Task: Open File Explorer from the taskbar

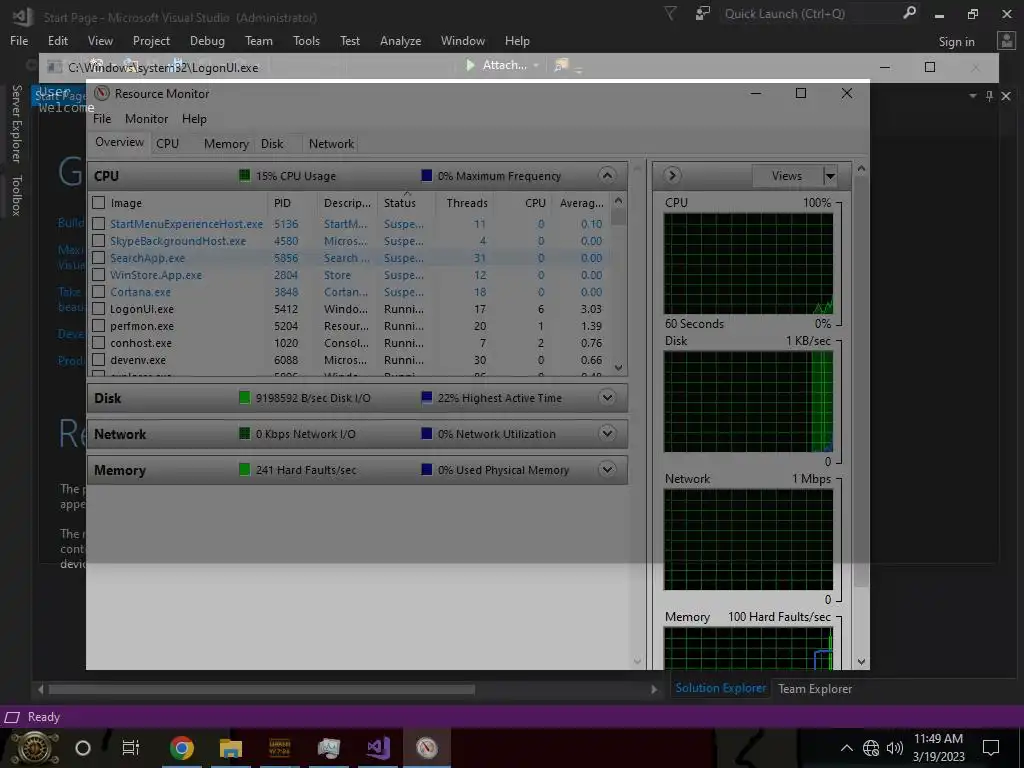Action: (x=231, y=748)
